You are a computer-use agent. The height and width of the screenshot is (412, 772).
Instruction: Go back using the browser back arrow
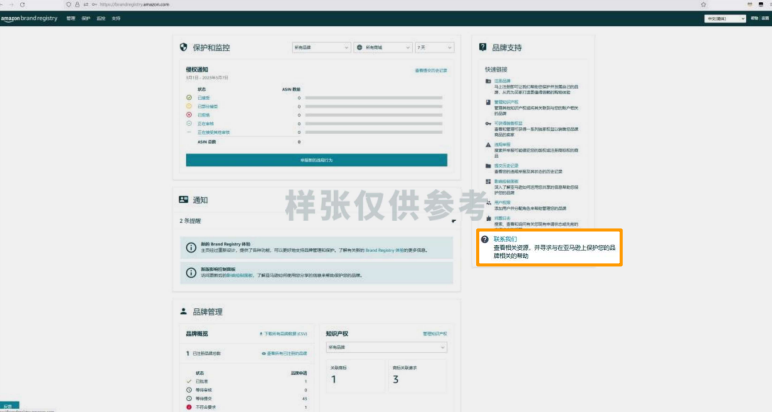[1, 4]
